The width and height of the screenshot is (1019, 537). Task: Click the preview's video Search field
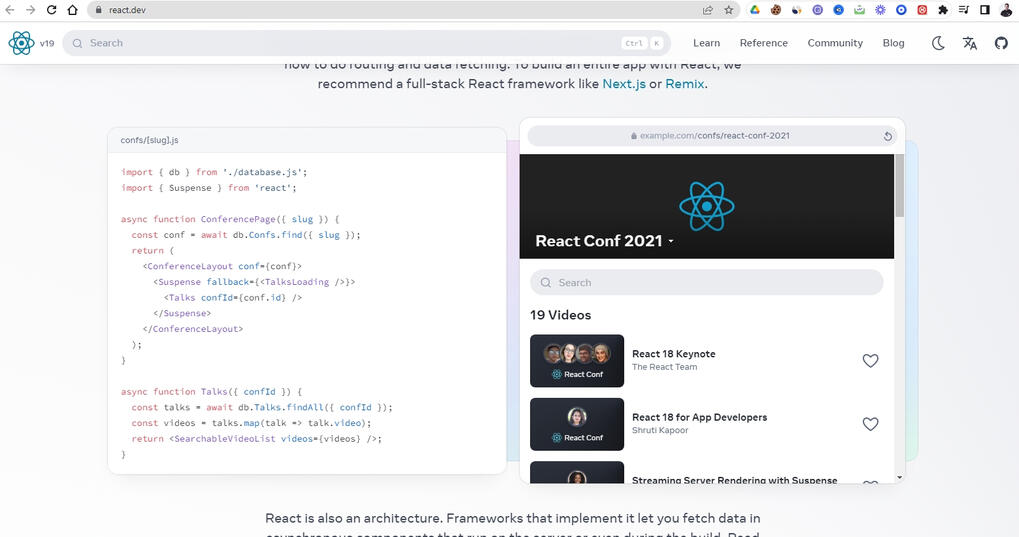(x=706, y=283)
